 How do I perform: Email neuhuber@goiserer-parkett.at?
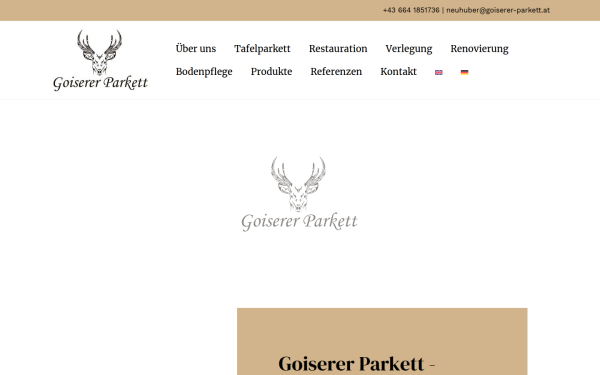pos(498,10)
